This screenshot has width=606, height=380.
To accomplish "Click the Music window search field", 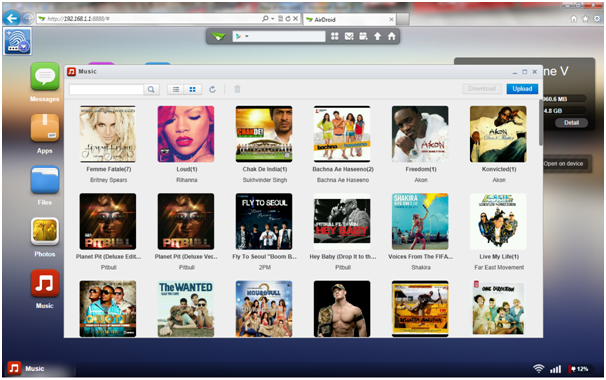I will click(106, 89).
